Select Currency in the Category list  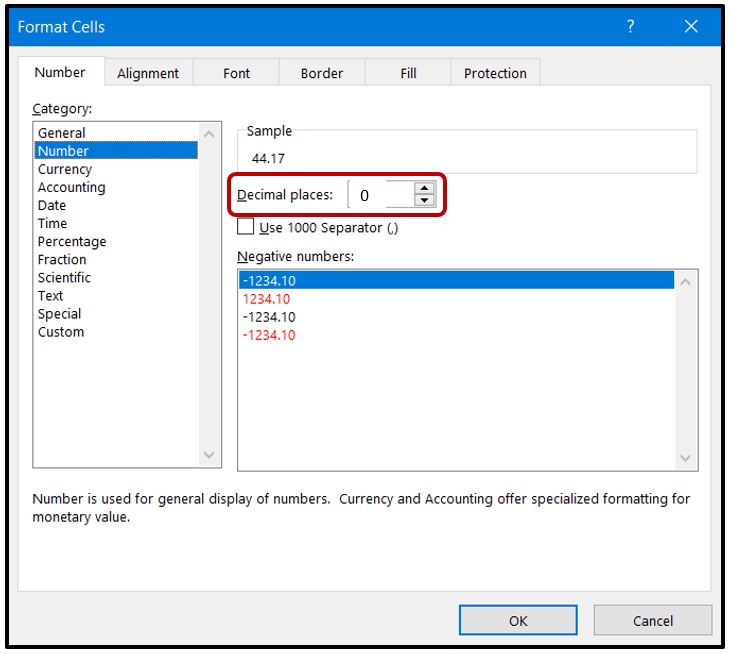65,169
